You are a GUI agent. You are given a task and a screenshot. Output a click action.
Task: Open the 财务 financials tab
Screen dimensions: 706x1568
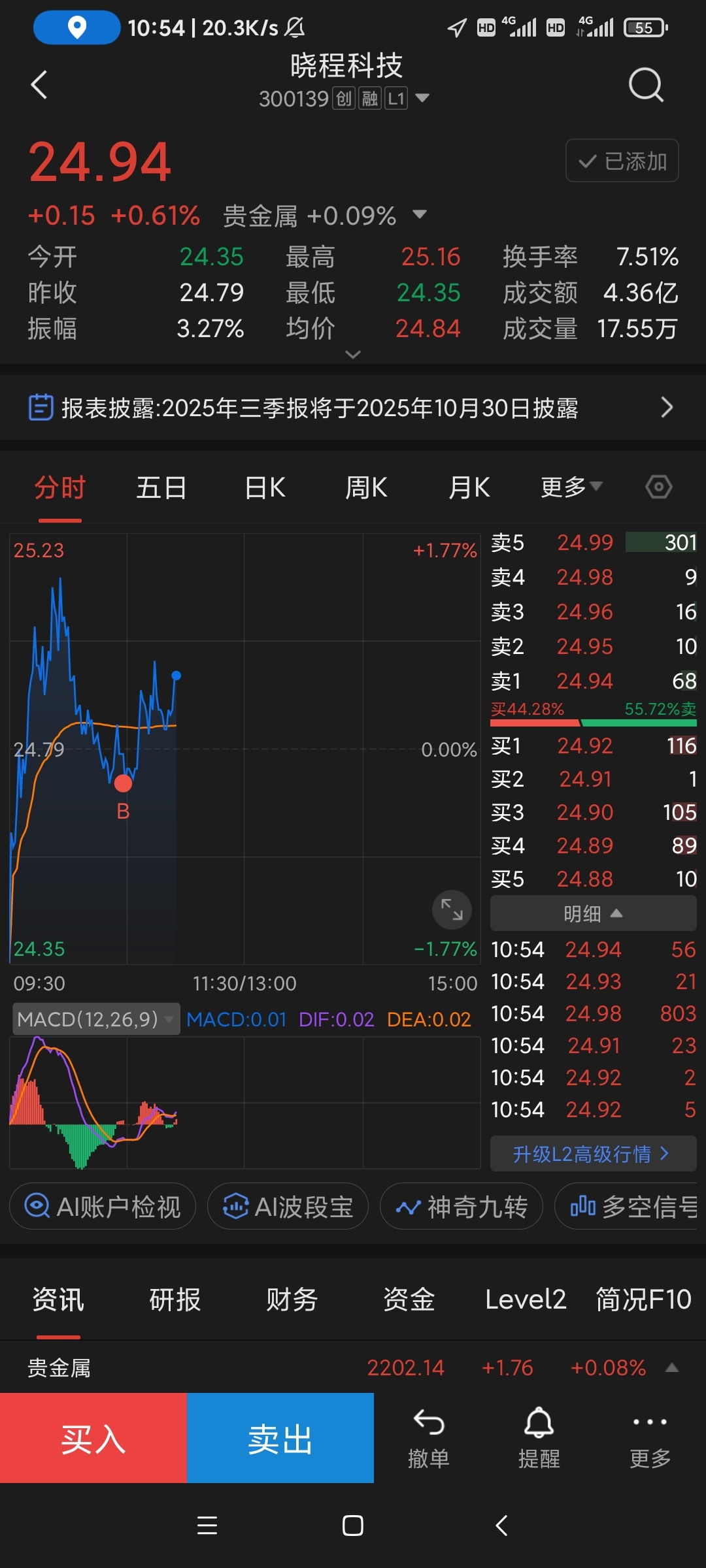coord(292,1299)
